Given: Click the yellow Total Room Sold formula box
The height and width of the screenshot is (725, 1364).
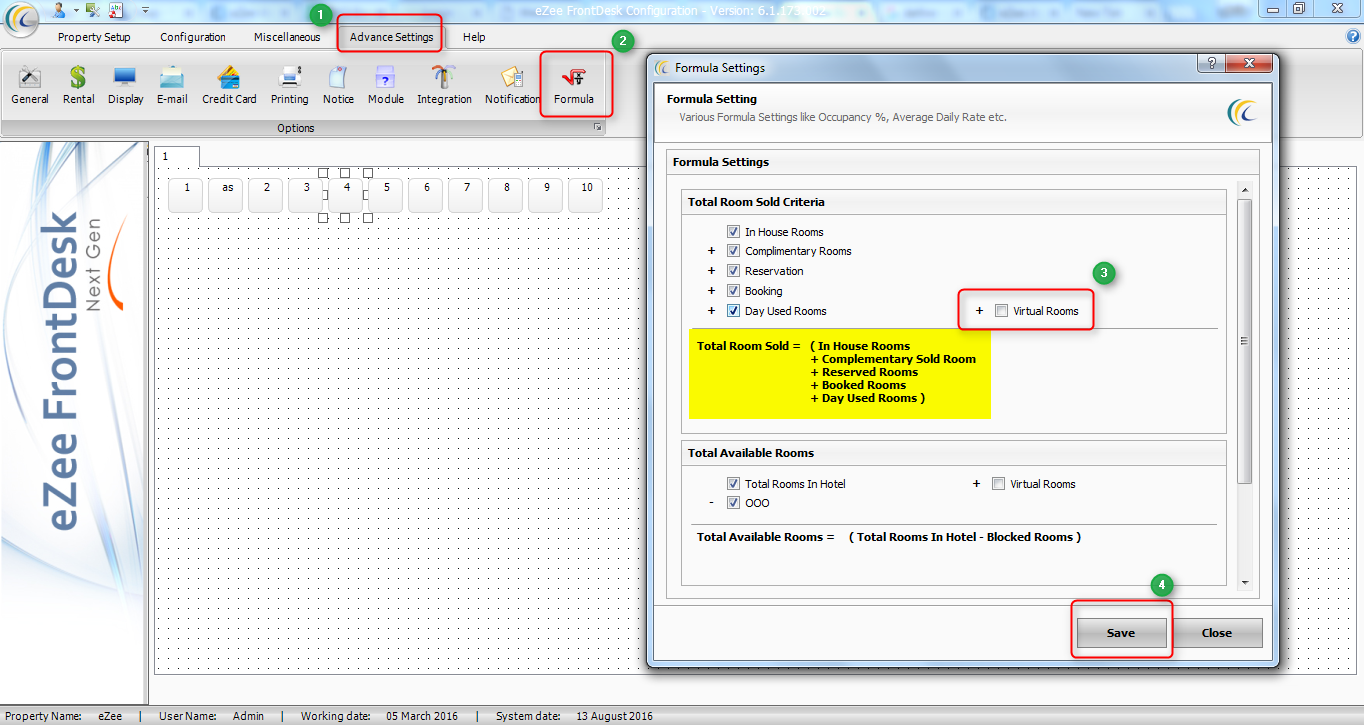Looking at the screenshot, I should (840, 372).
